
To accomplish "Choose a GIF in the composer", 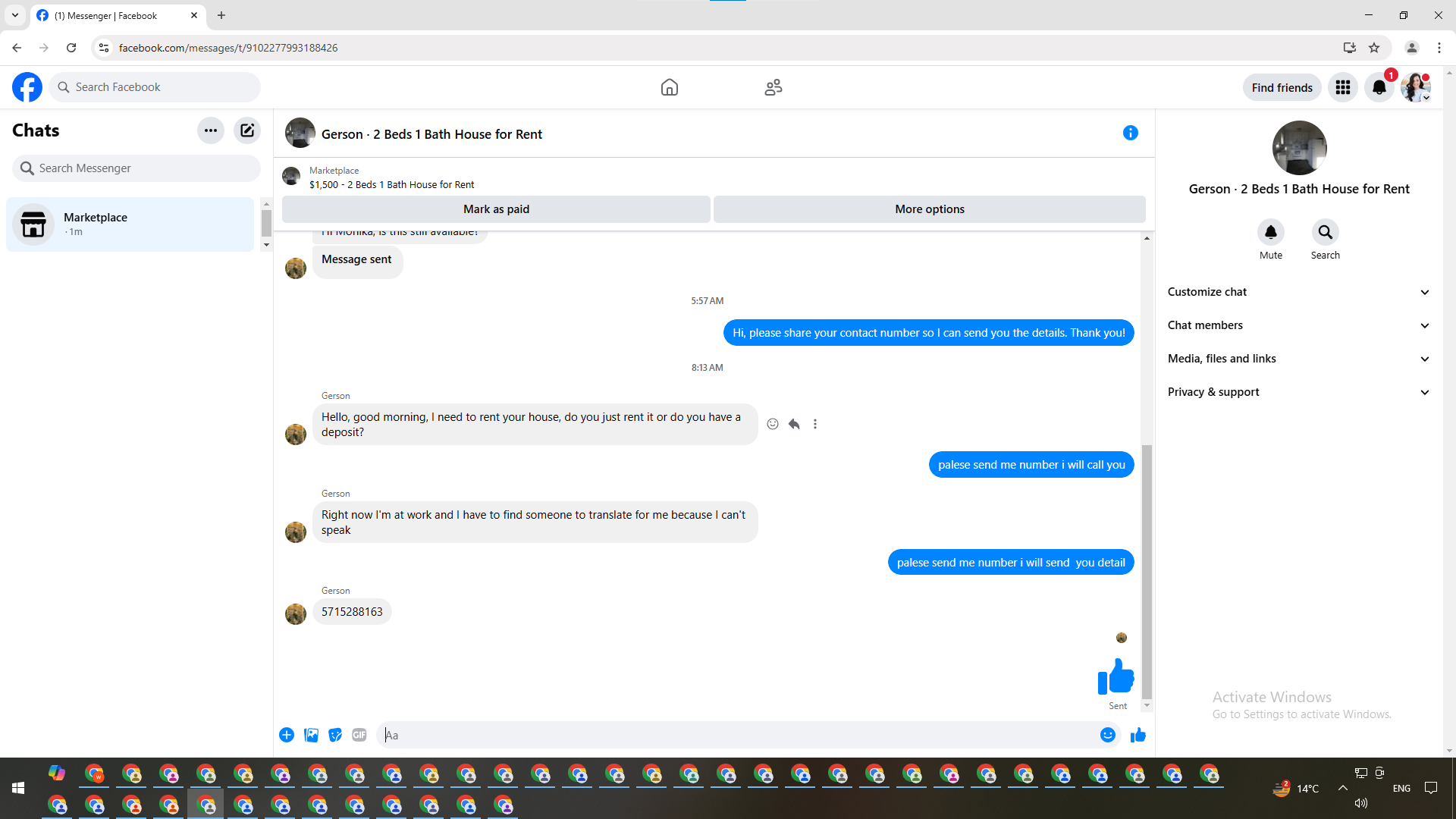I will [359, 735].
